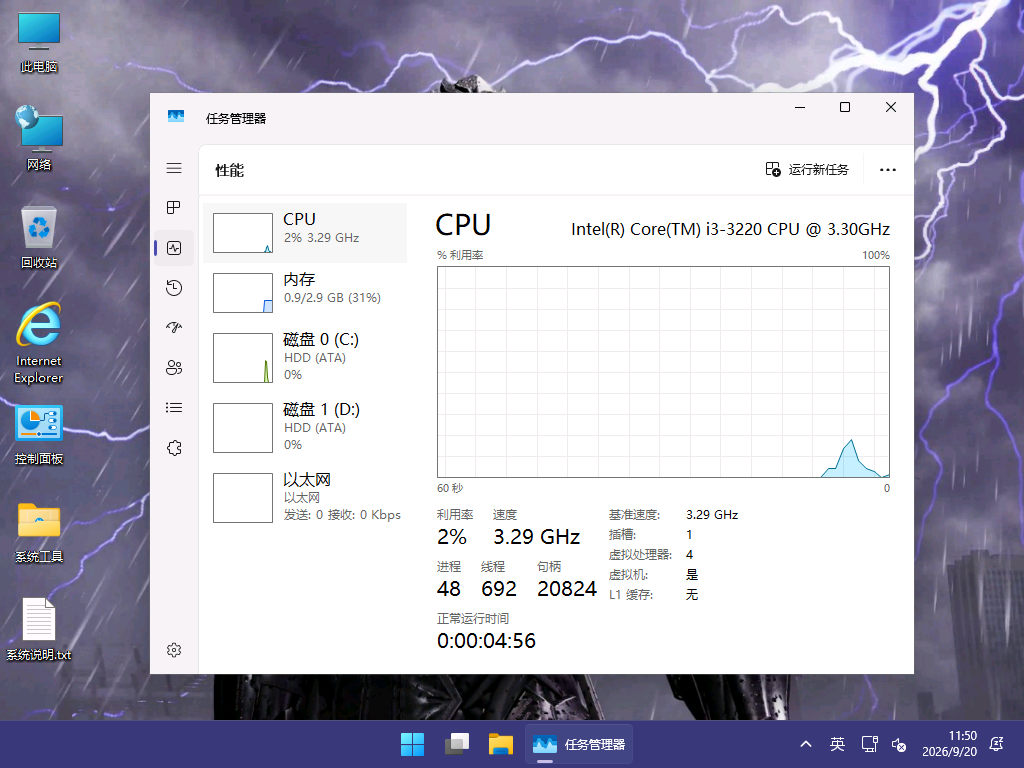Select 磁盘 0 (C:) item
This screenshot has height=768, width=1024.
pos(305,358)
